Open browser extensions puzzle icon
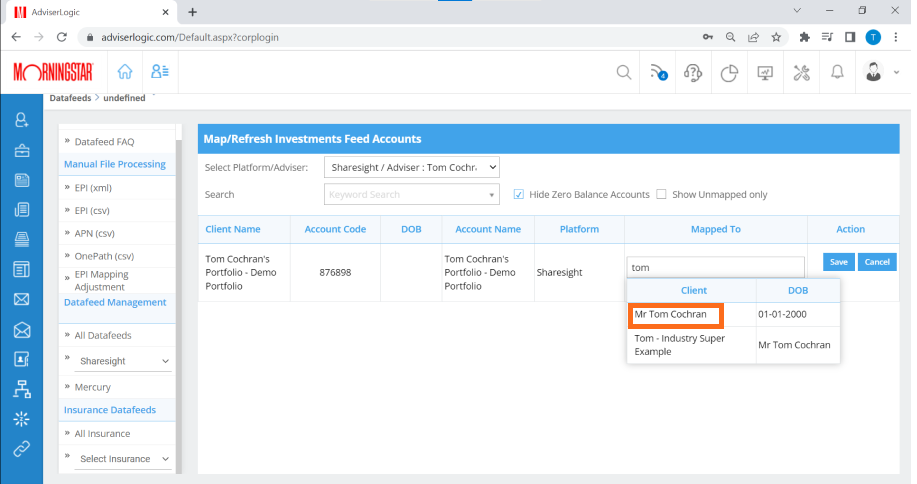The width and height of the screenshot is (917, 484). (804, 37)
